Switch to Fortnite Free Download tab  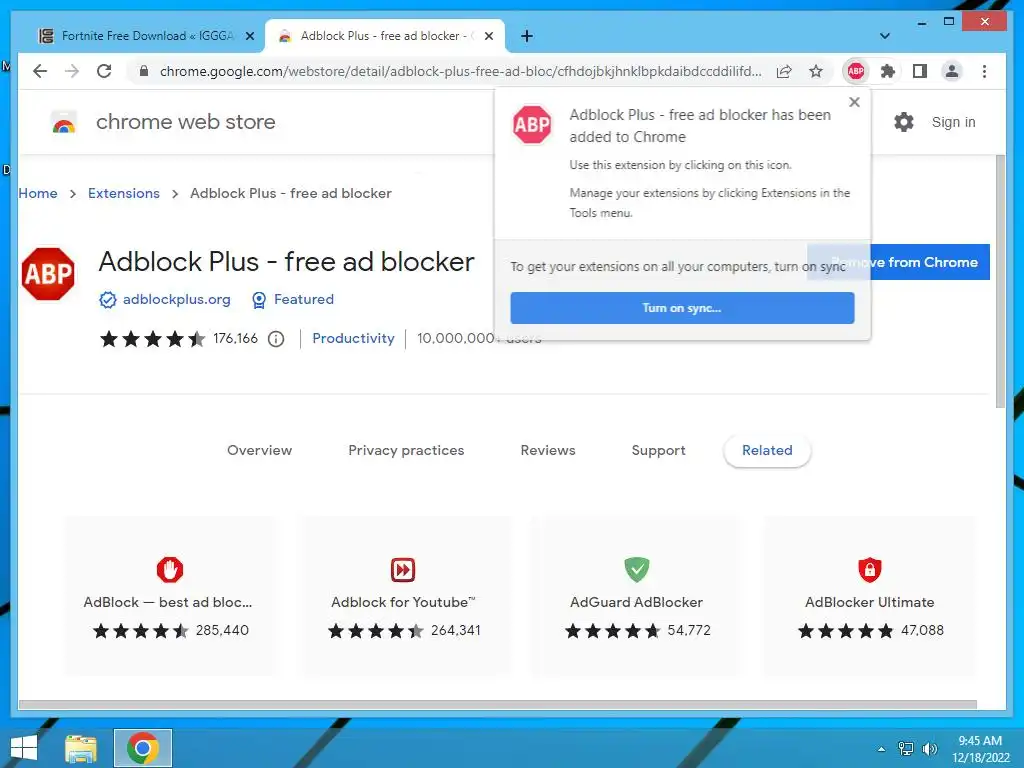pos(148,36)
